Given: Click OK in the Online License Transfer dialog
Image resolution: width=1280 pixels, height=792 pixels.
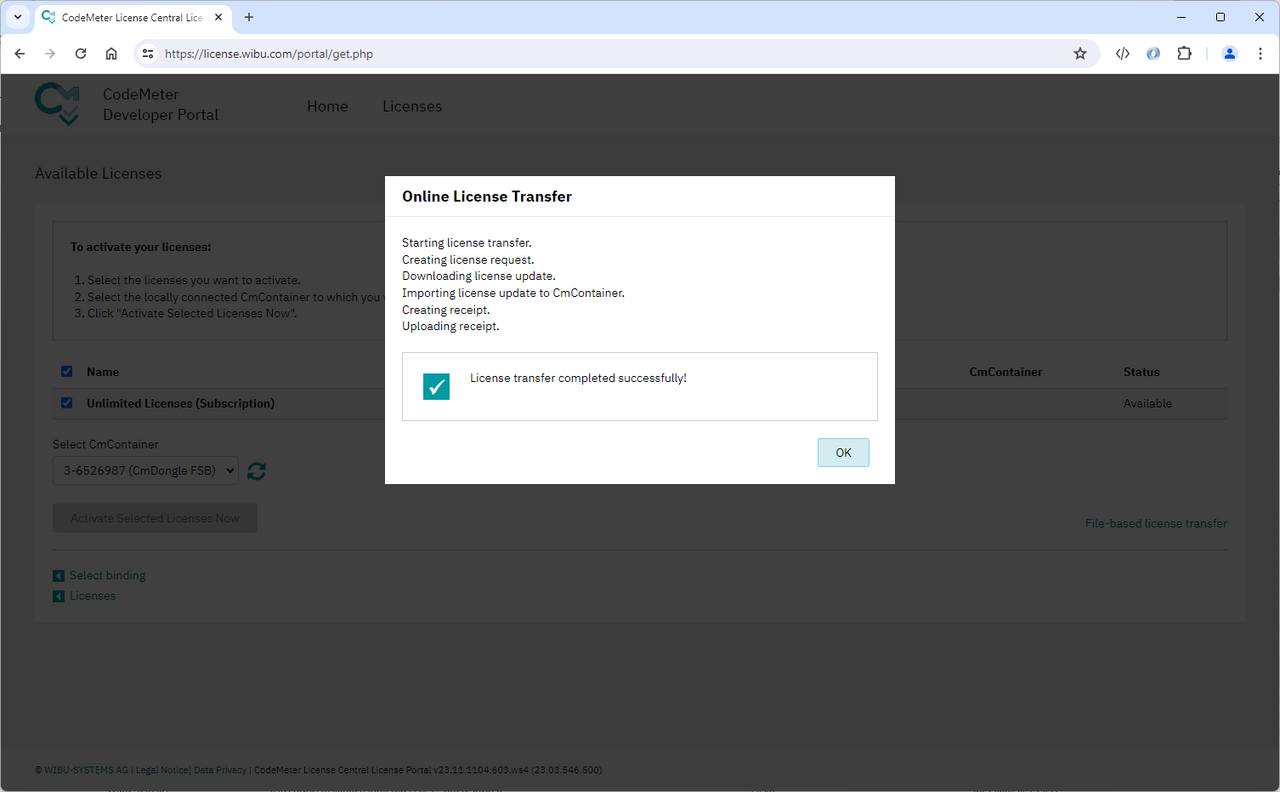Looking at the screenshot, I should [843, 452].
